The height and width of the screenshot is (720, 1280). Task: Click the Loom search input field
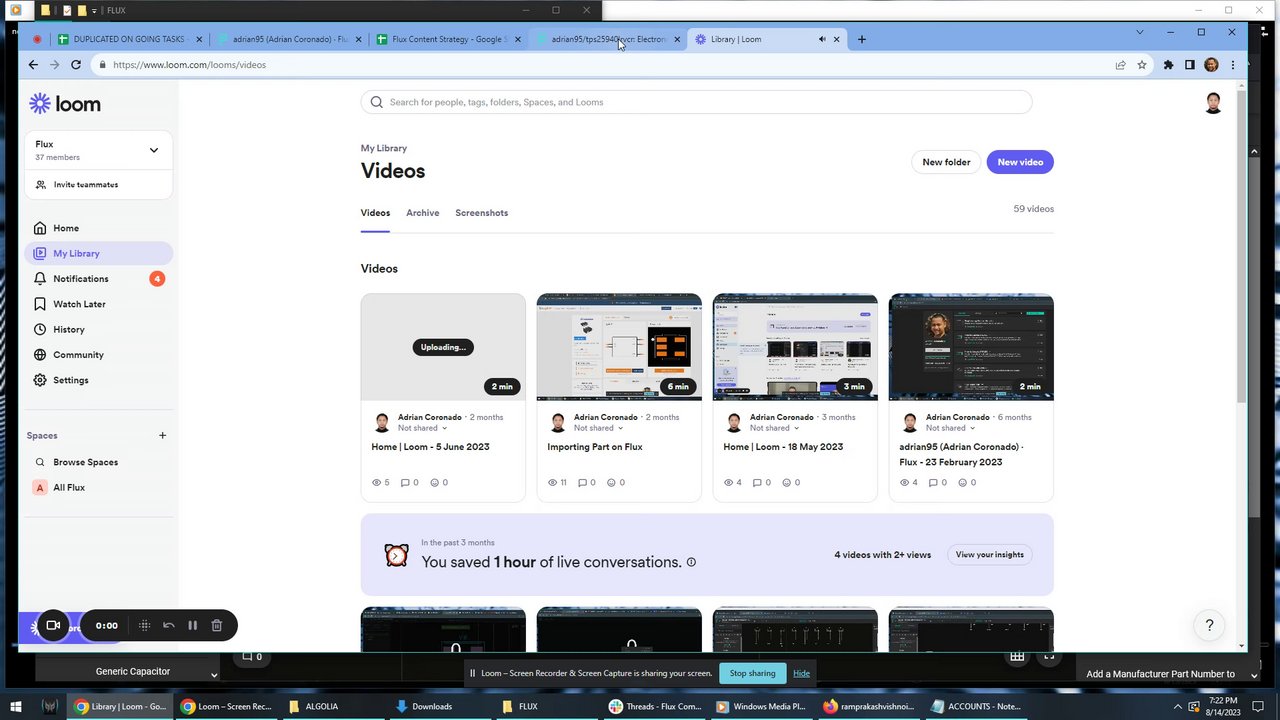(696, 102)
